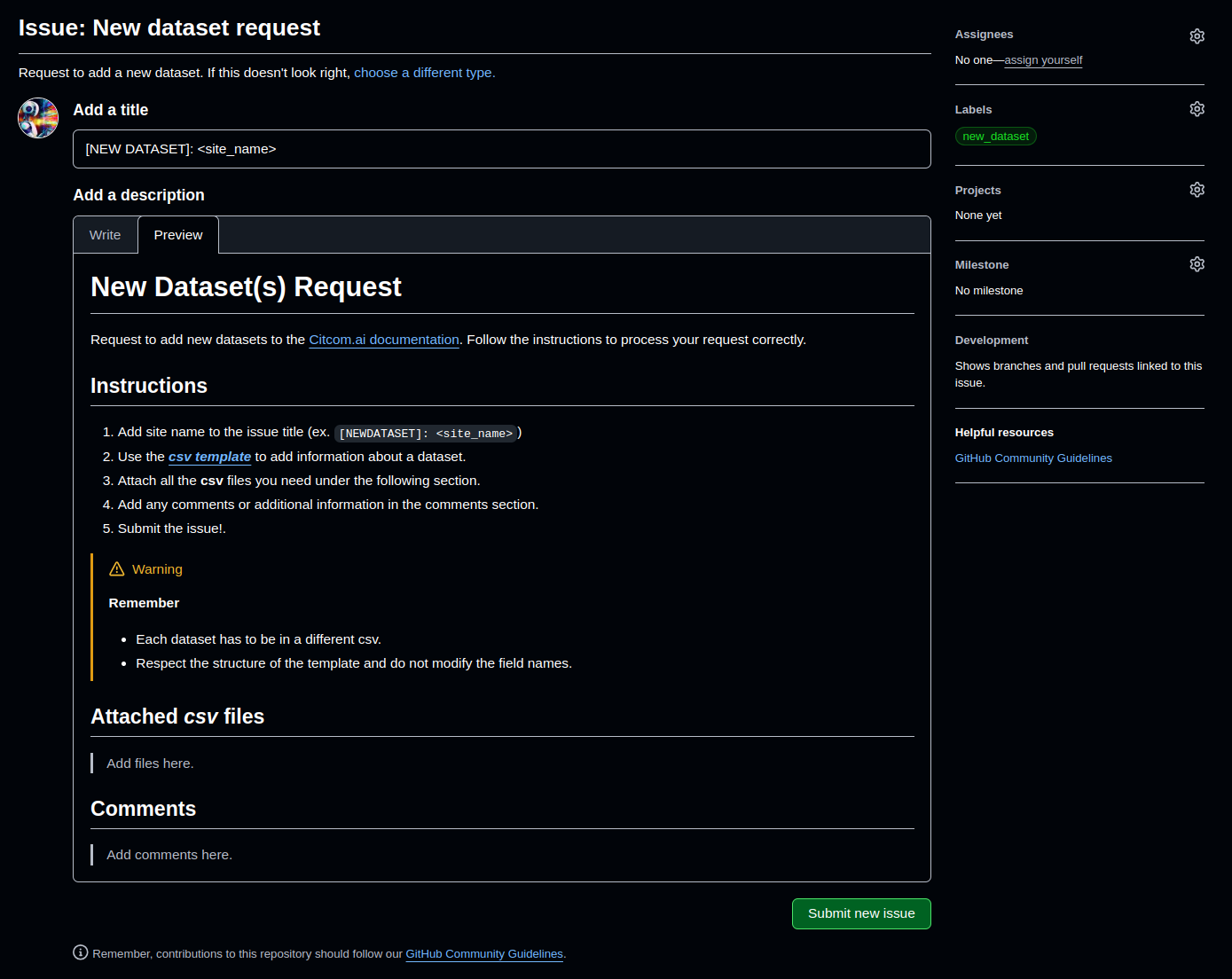Click 'Shows branches and pull requests' description

click(x=1079, y=374)
